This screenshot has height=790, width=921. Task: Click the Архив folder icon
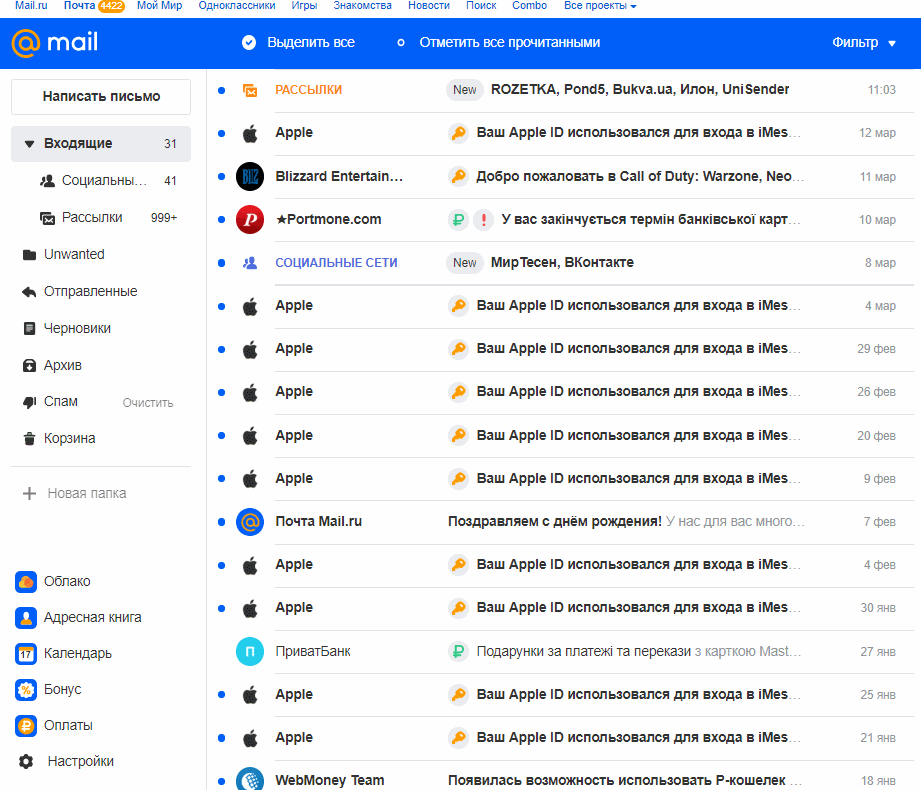coord(29,366)
